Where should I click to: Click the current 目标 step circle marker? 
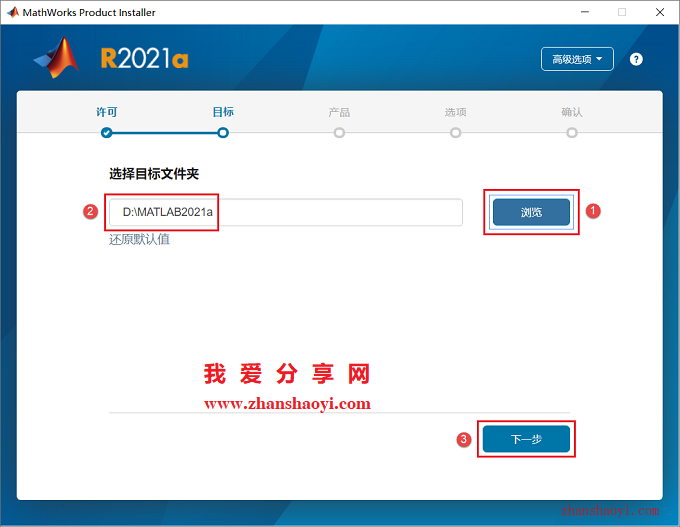click(223, 133)
